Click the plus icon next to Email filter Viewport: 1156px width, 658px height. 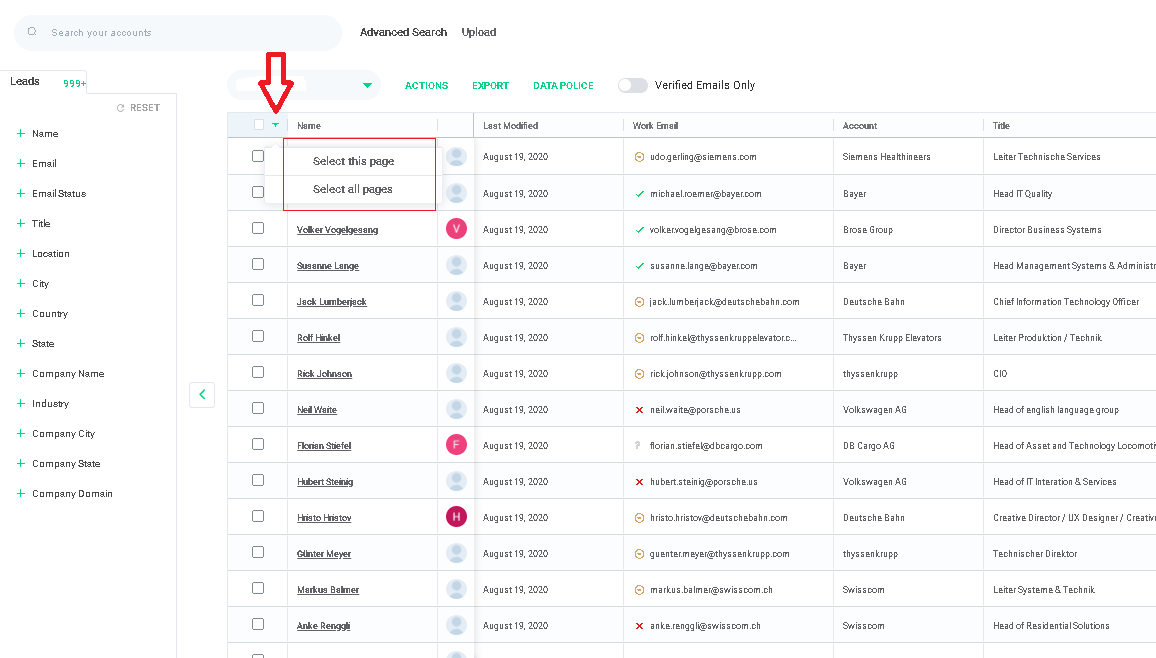[20, 163]
